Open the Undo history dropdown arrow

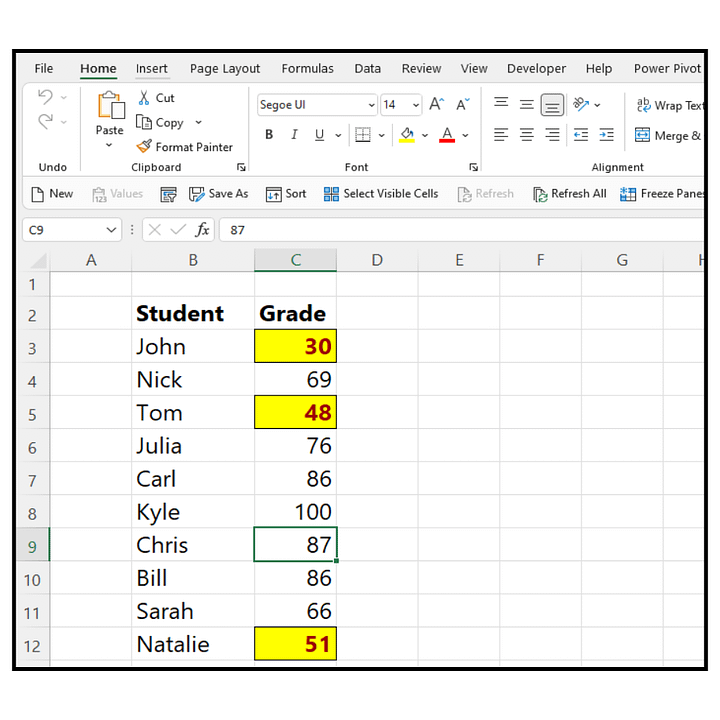pos(64,97)
